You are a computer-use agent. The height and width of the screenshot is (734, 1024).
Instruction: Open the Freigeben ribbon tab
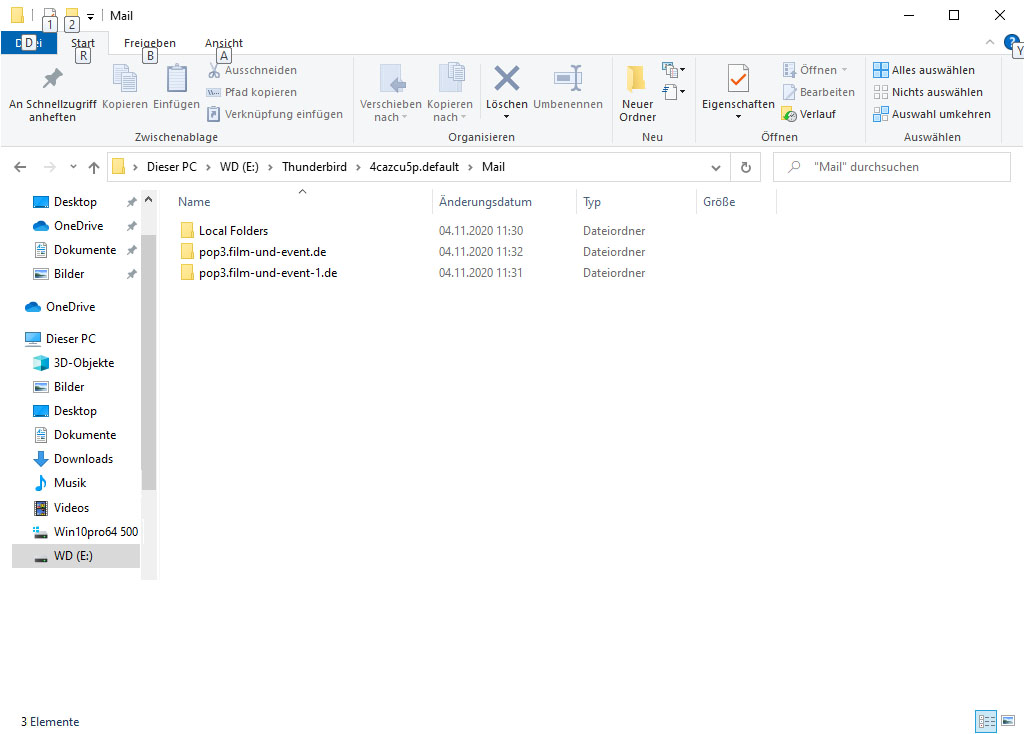[x=149, y=43]
